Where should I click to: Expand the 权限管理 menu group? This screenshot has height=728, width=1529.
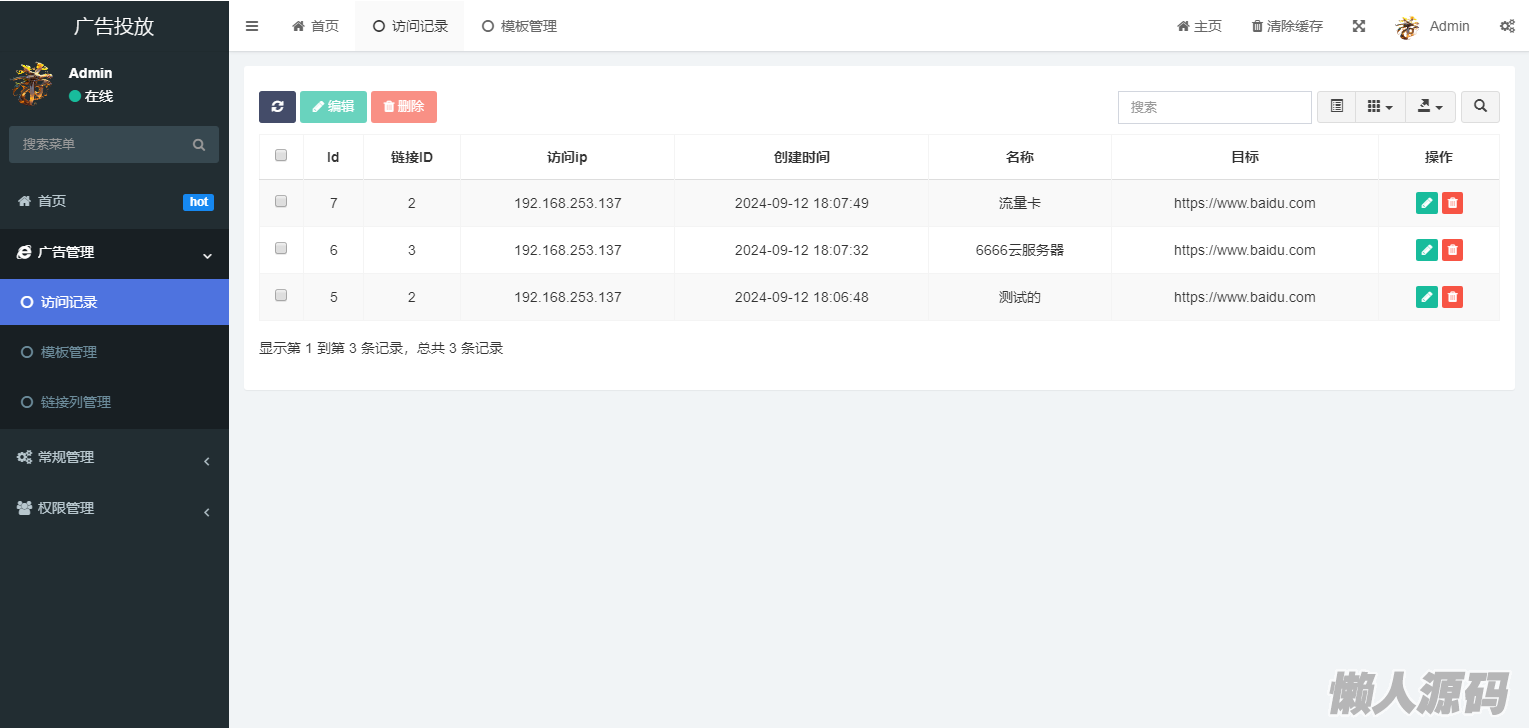[114, 509]
